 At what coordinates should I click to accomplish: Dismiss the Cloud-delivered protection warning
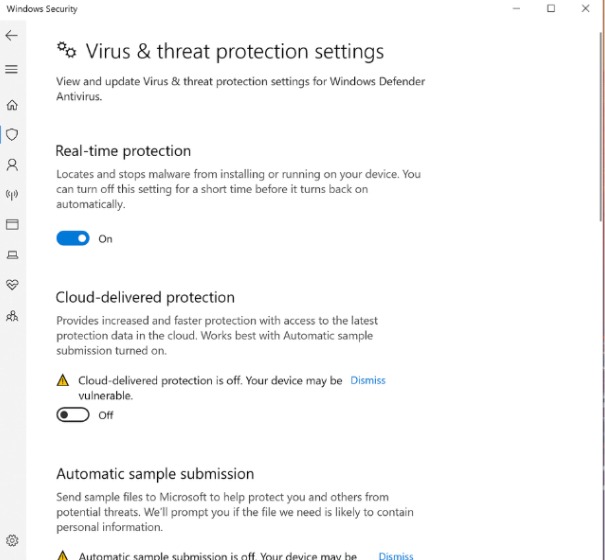click(368, 380)
